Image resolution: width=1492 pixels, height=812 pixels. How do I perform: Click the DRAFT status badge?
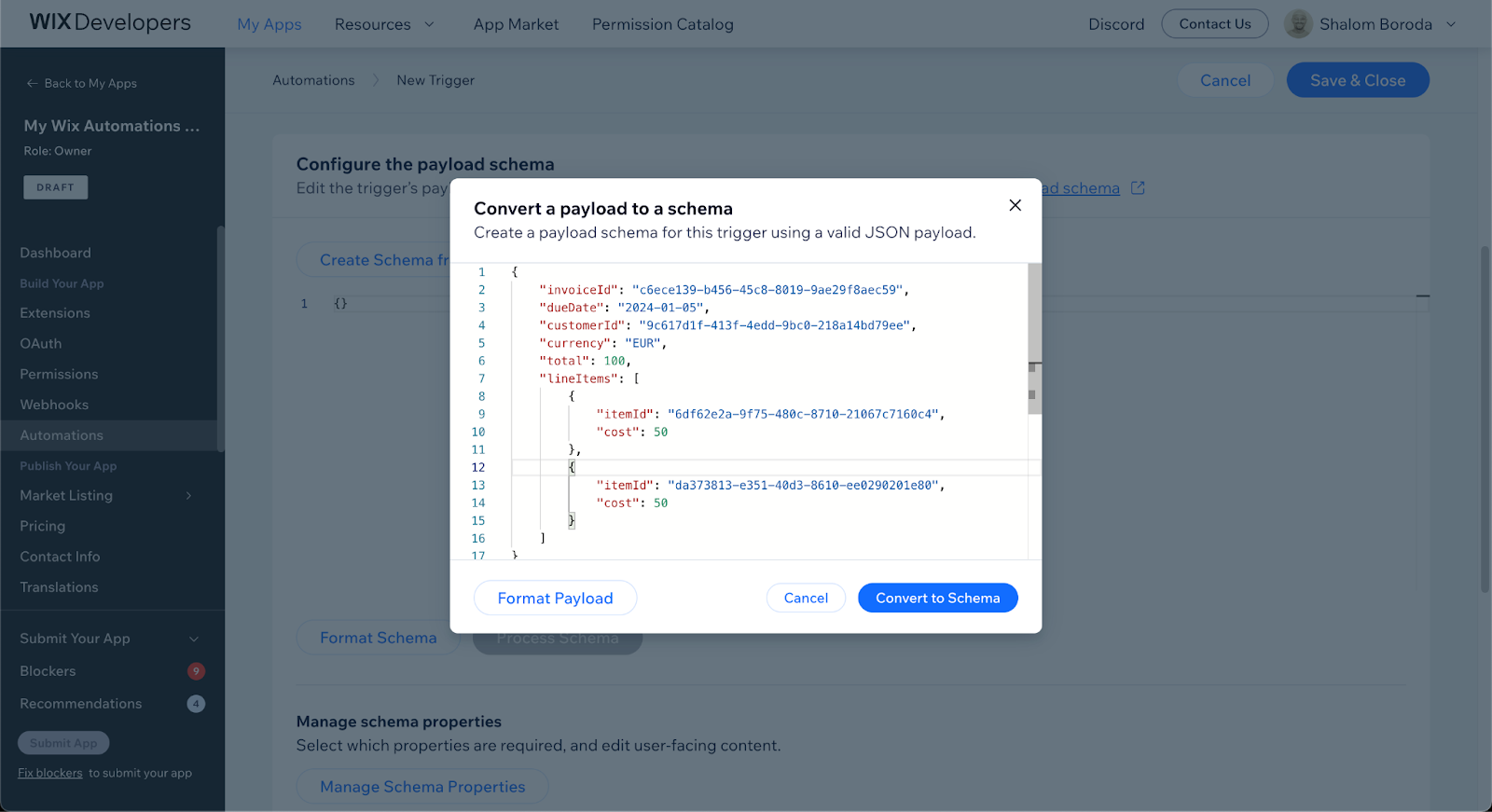click(56, 187)
